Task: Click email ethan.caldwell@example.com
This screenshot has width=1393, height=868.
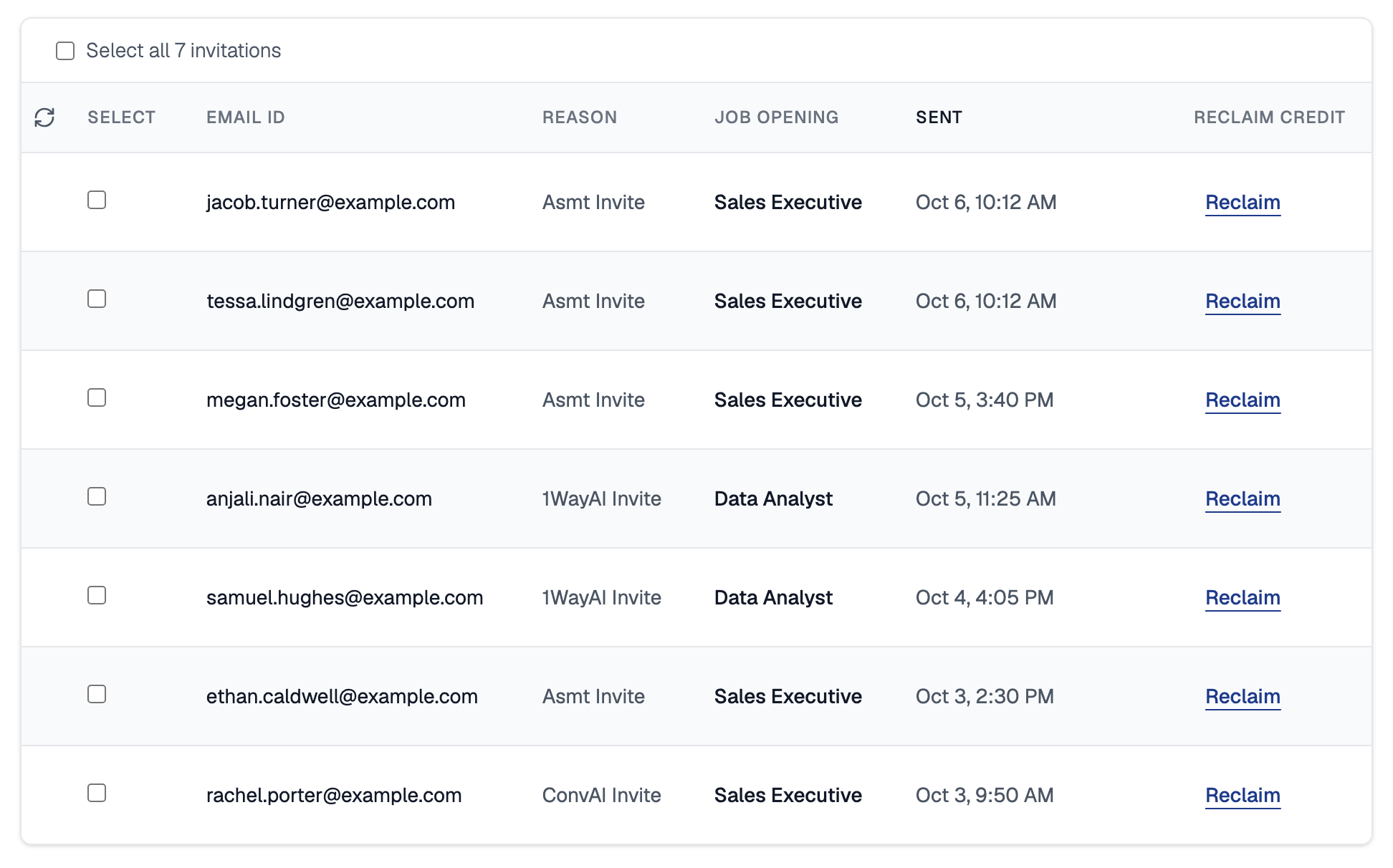Action: 342,697
